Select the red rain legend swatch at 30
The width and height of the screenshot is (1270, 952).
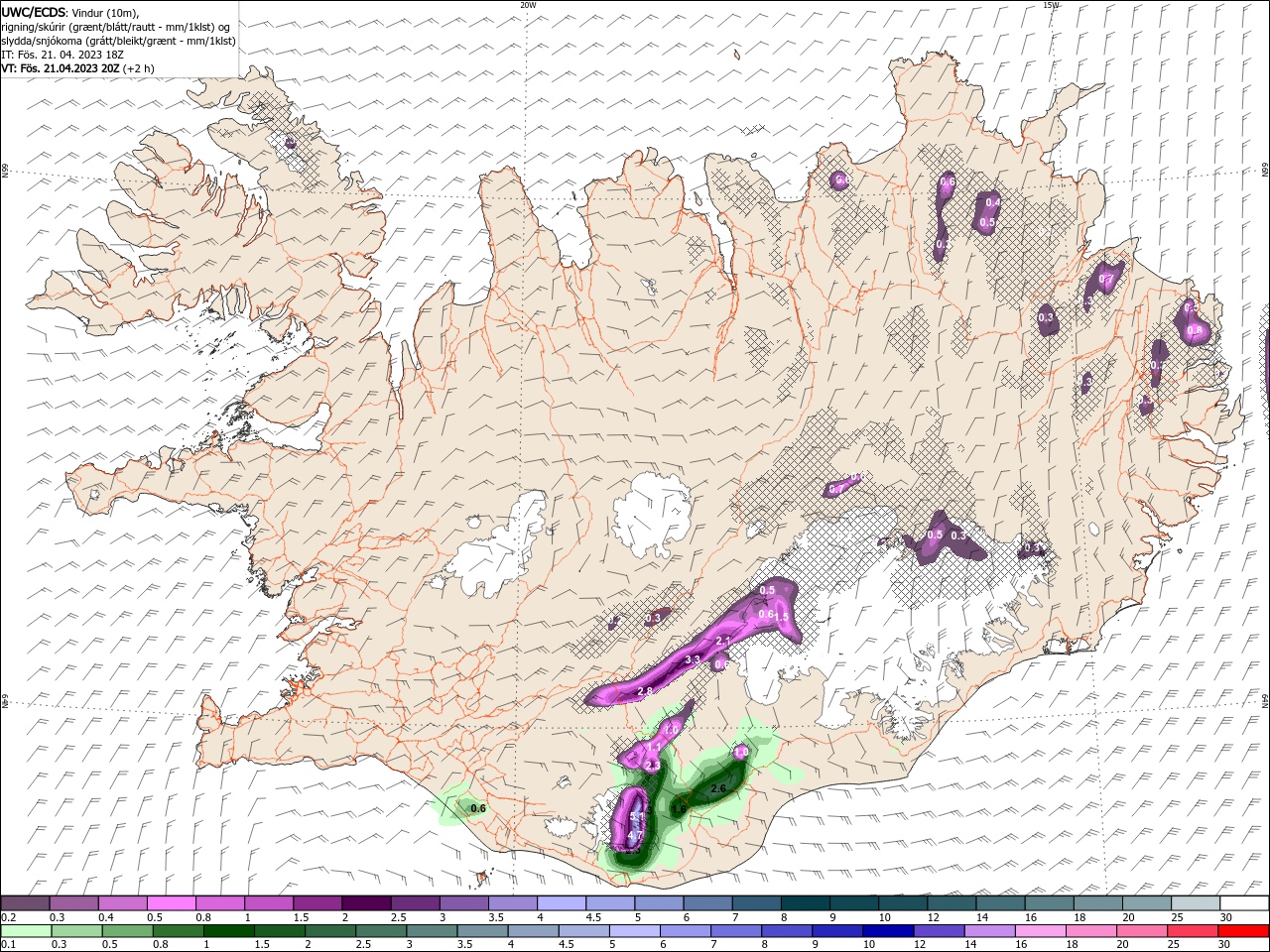[x=1242, y=931]
